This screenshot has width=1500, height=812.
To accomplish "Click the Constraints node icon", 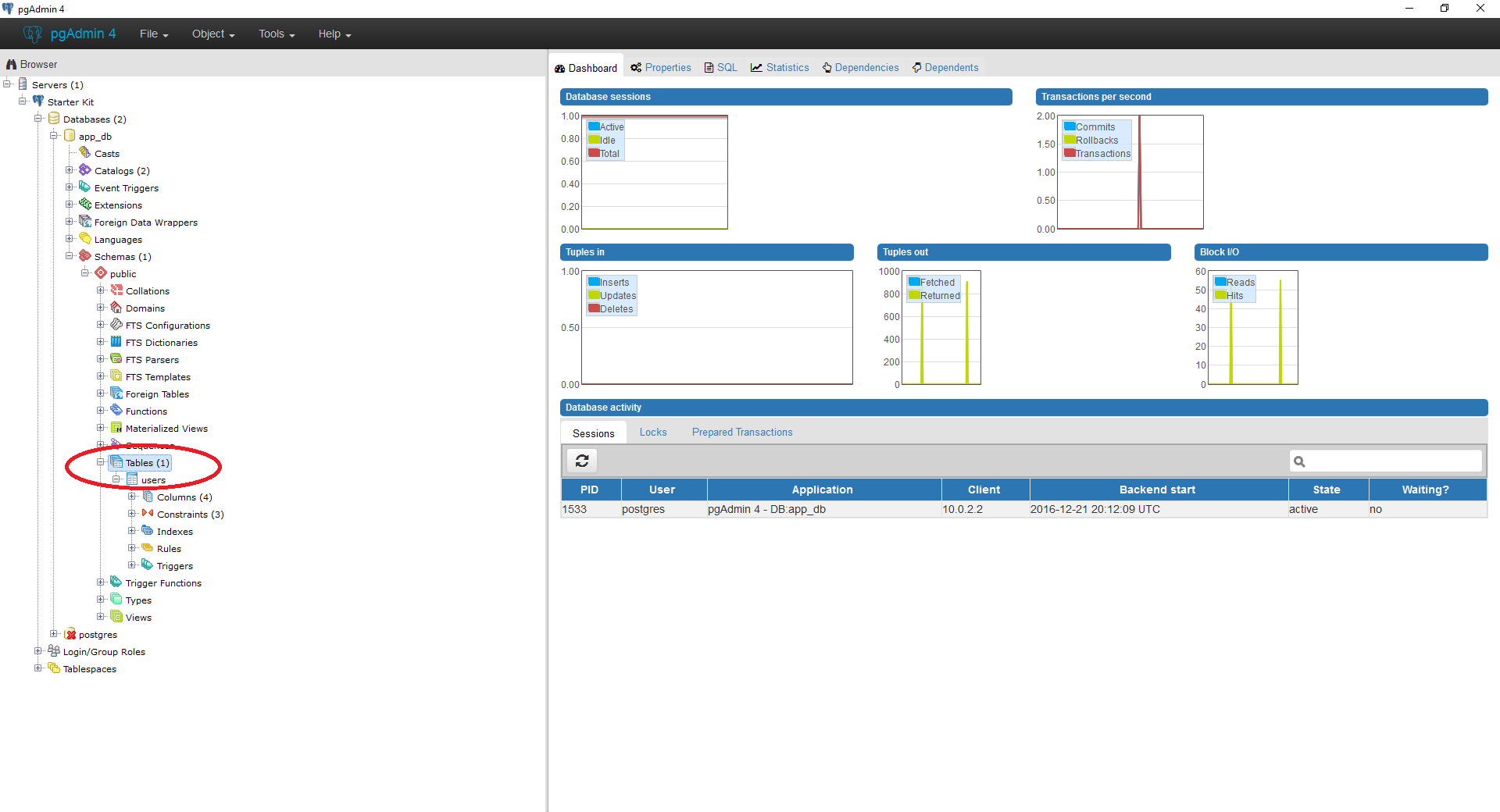I will [148, 514].
